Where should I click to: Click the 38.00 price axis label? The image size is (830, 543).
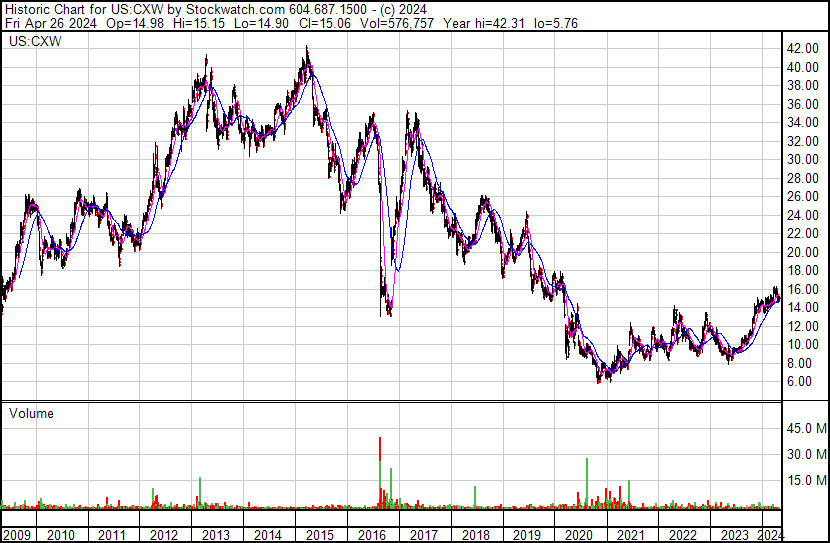point(803,86)
